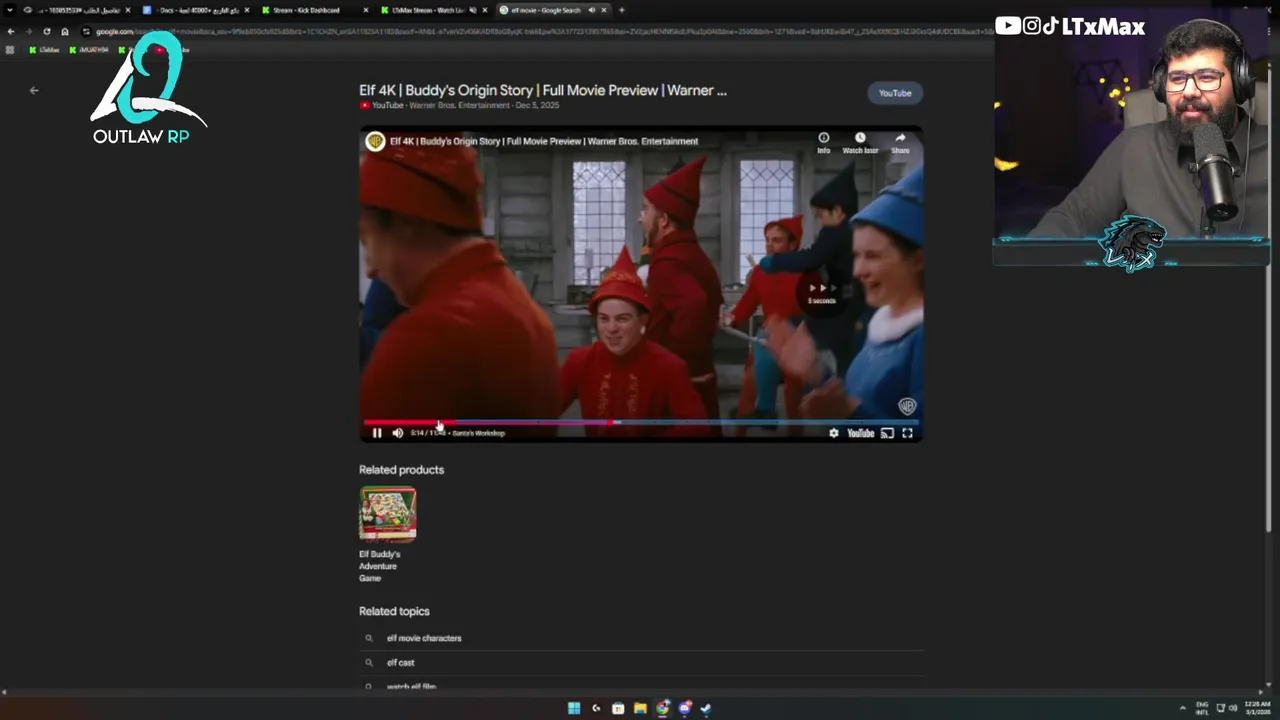
Task: Click the browser back button
Action: pyautogui.click(x=11, y=31)
